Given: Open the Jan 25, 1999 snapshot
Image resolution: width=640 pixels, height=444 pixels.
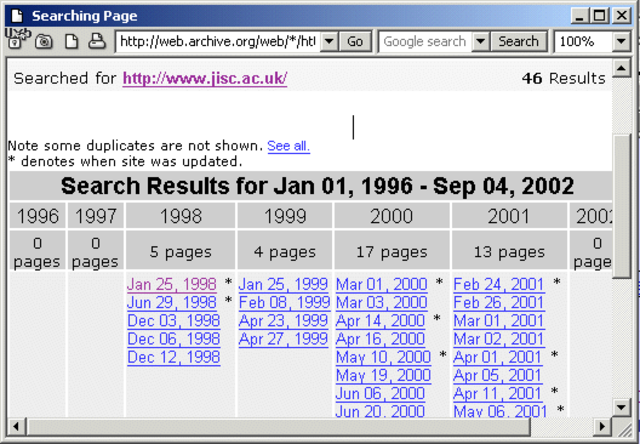Looking at the screenshot, I should pyautogui.click(x=283, y=284).
